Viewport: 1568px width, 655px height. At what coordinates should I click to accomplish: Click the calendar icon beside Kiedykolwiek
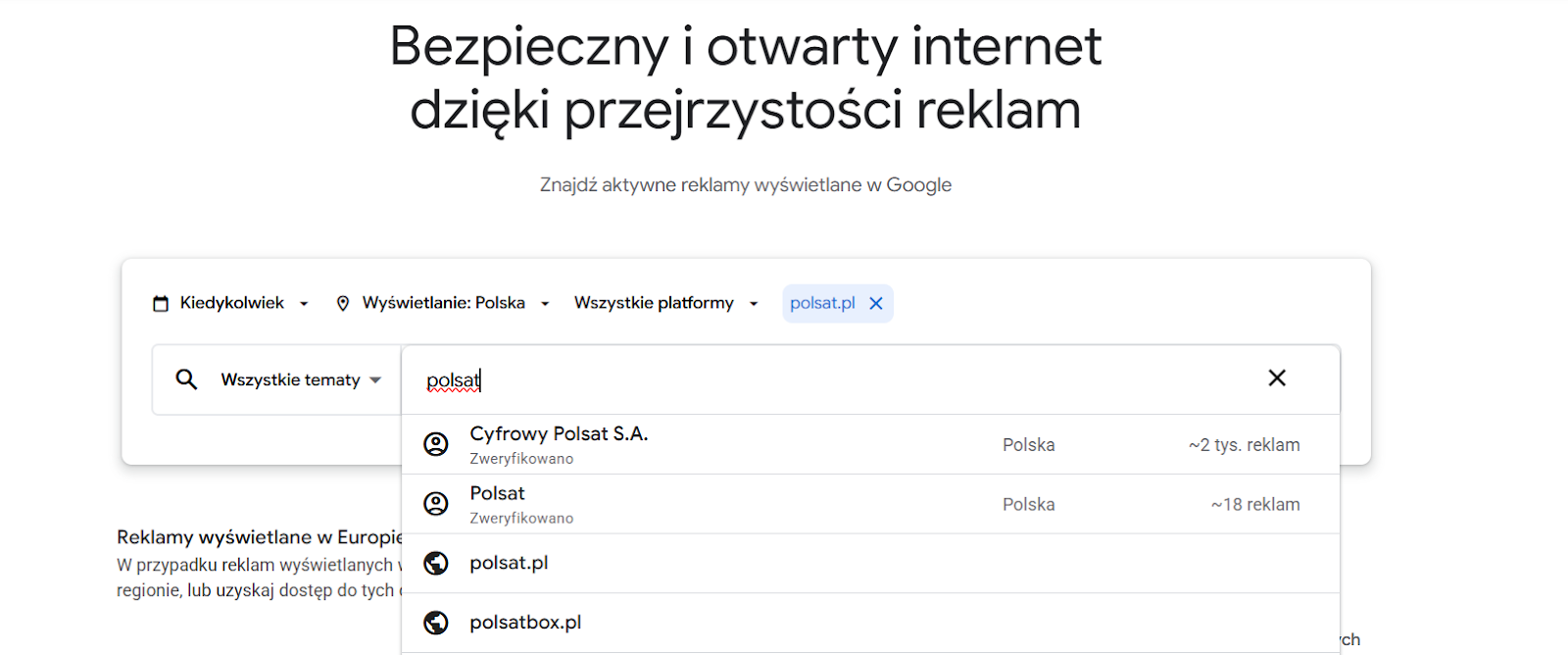(161, 304)
